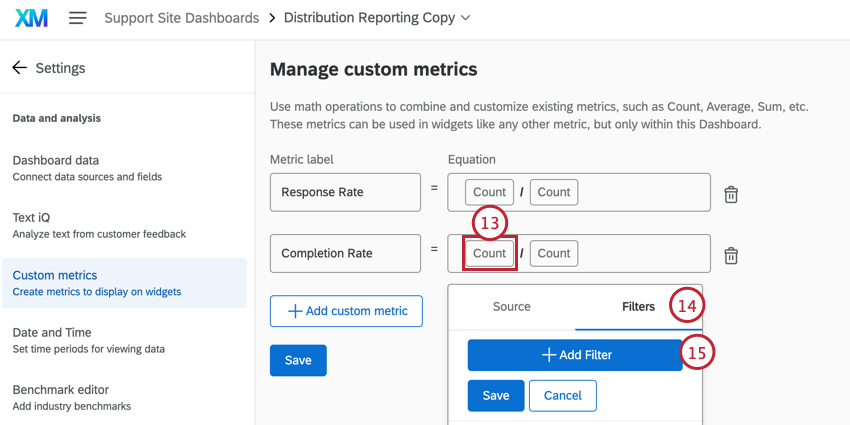Save the filter in the popup
Viewport: 850px width, 425px height.
coord(495,395)
